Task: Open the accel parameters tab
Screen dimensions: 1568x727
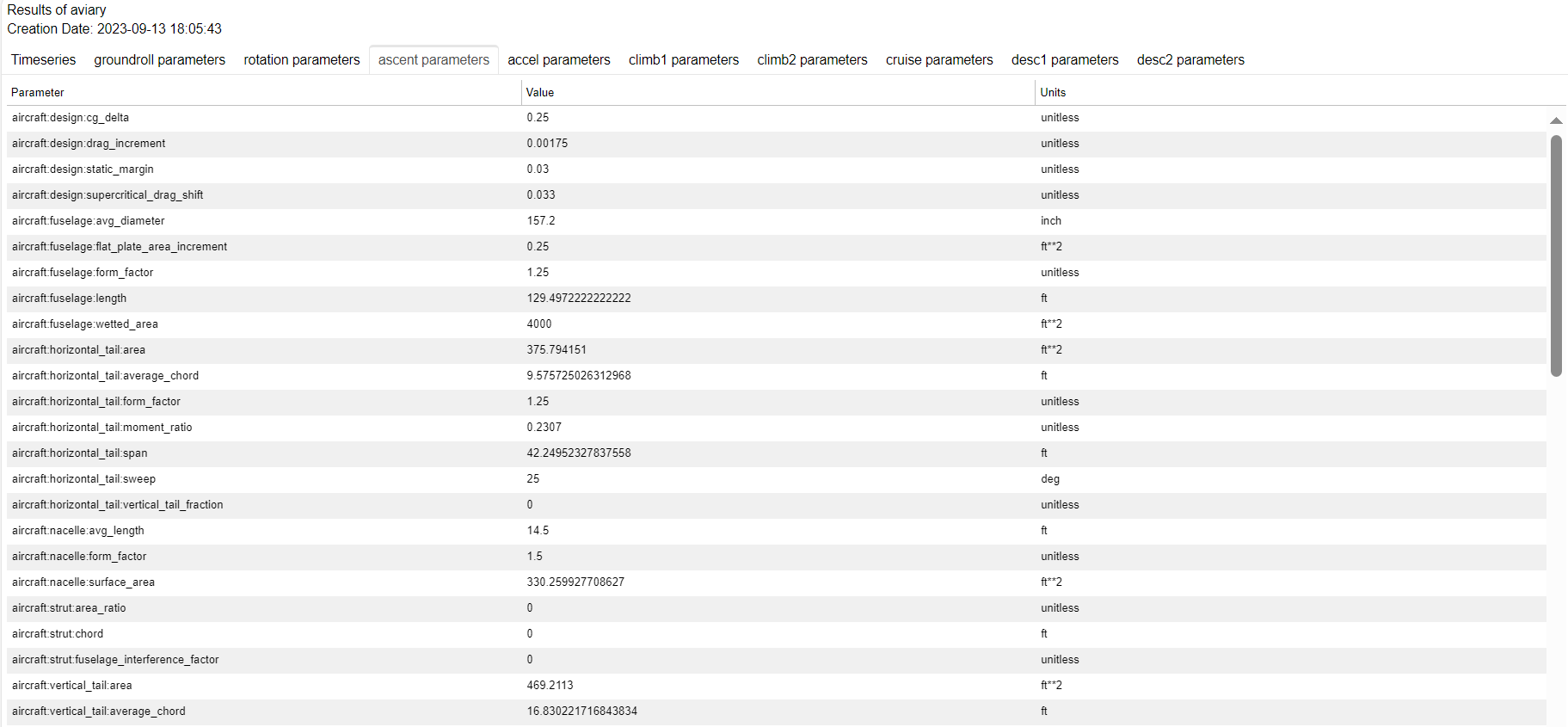Action: tap(559, 59)
